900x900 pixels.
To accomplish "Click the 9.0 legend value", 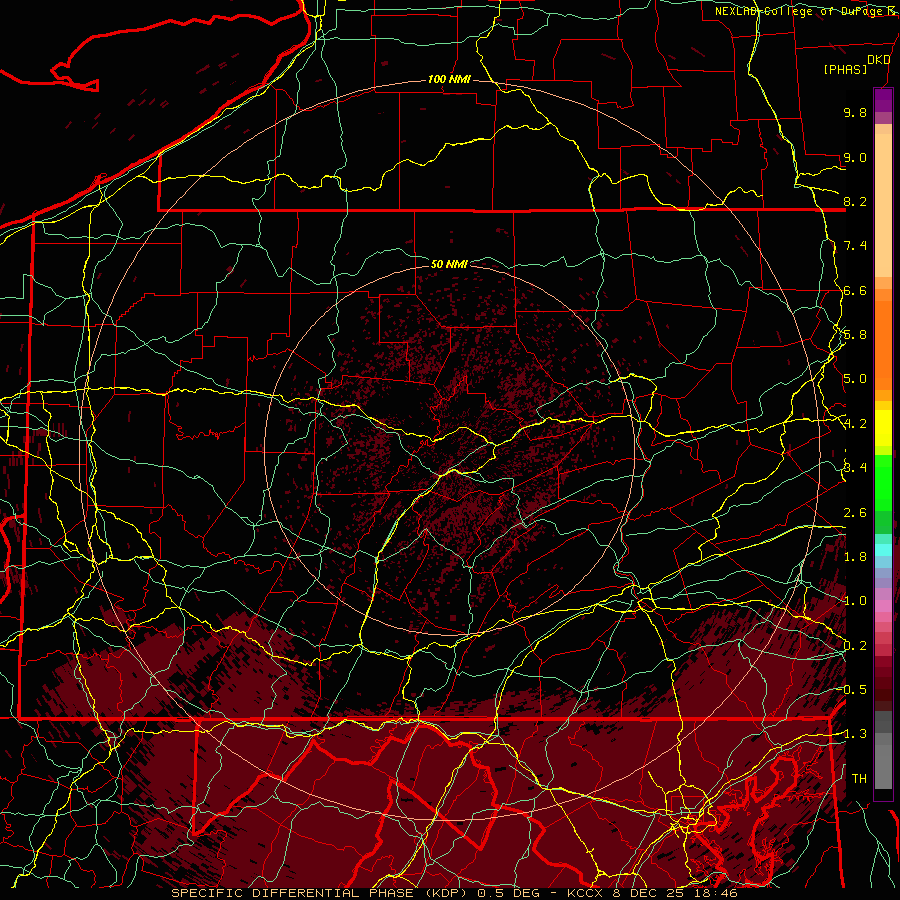I will 855,157.
